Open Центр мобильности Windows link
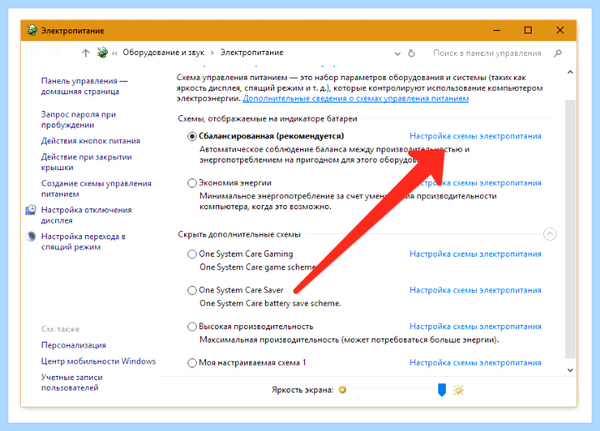This screenshot has height=431, width=600. (98, 361)
